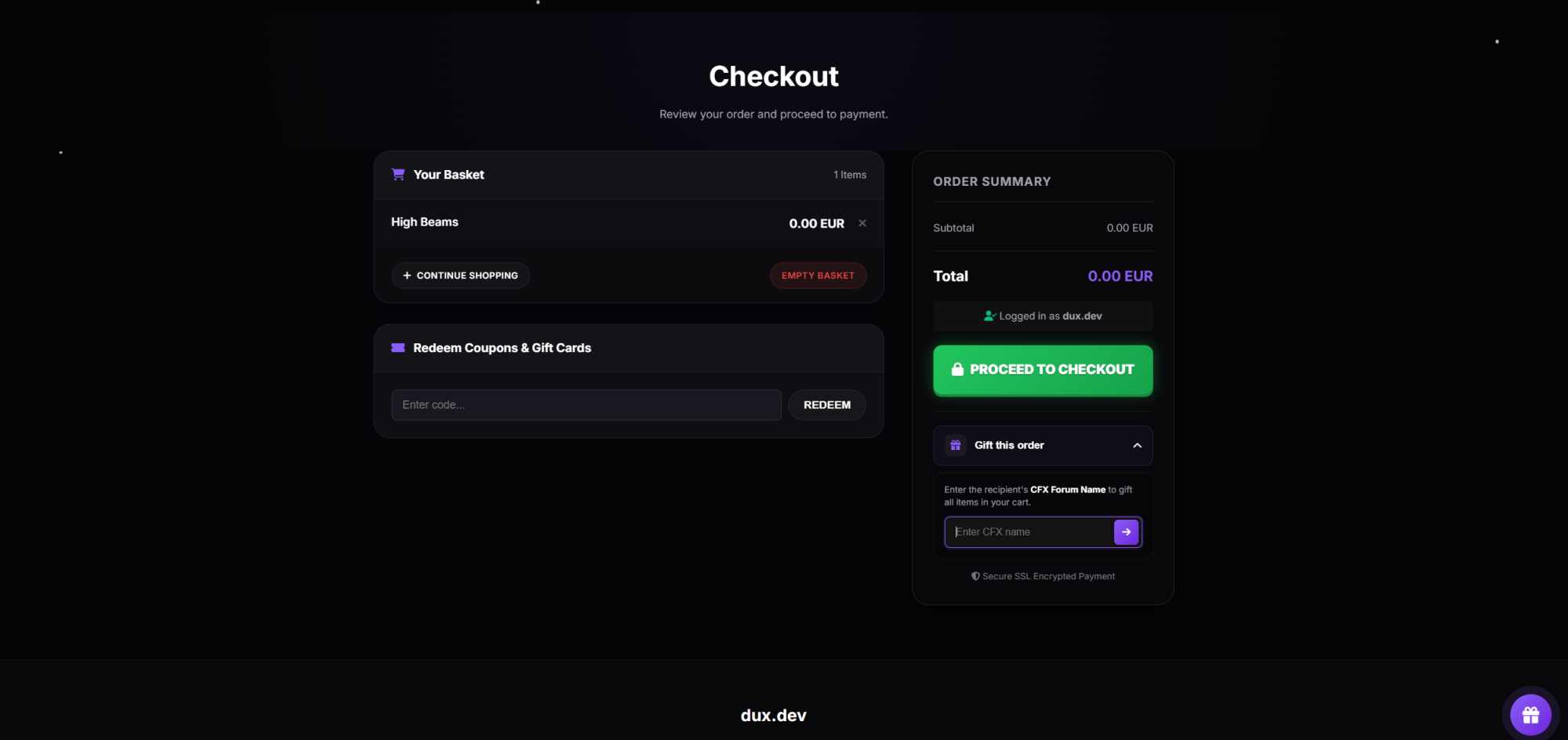This screenshot has height=740, width=1568.
Task: Click the shopping cart icon beside Your Basket
Action: (x=398, y=174)
